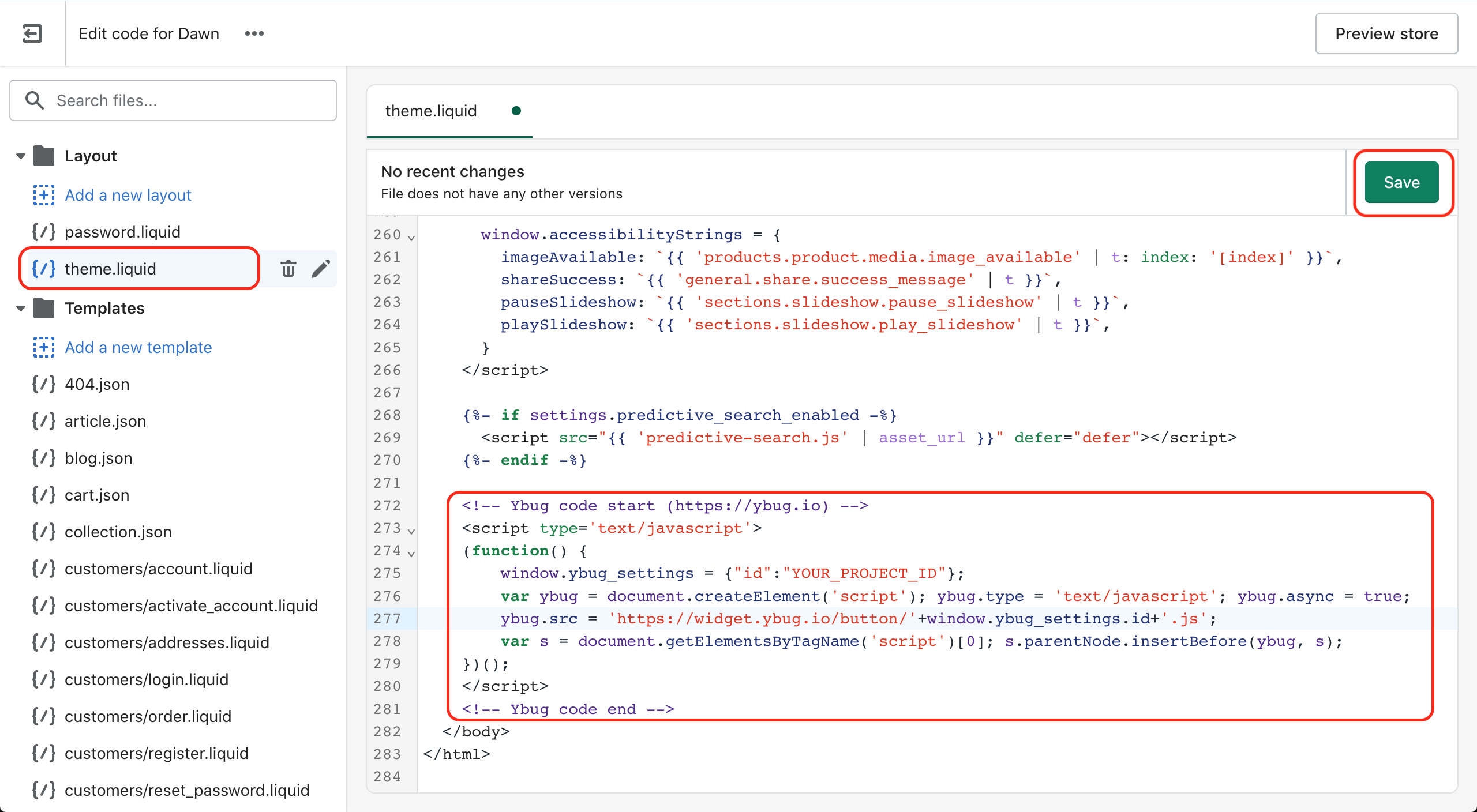Click the file icon next to 404.json

(44, 384)
